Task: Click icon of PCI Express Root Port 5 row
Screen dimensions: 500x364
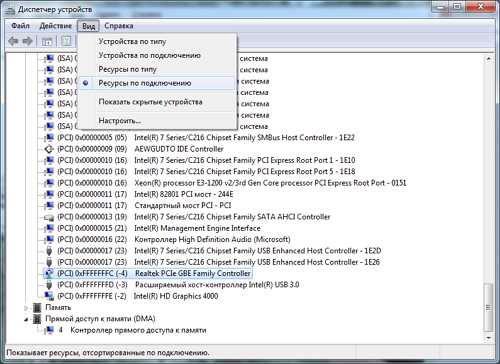Action: (x=49, y=172)
